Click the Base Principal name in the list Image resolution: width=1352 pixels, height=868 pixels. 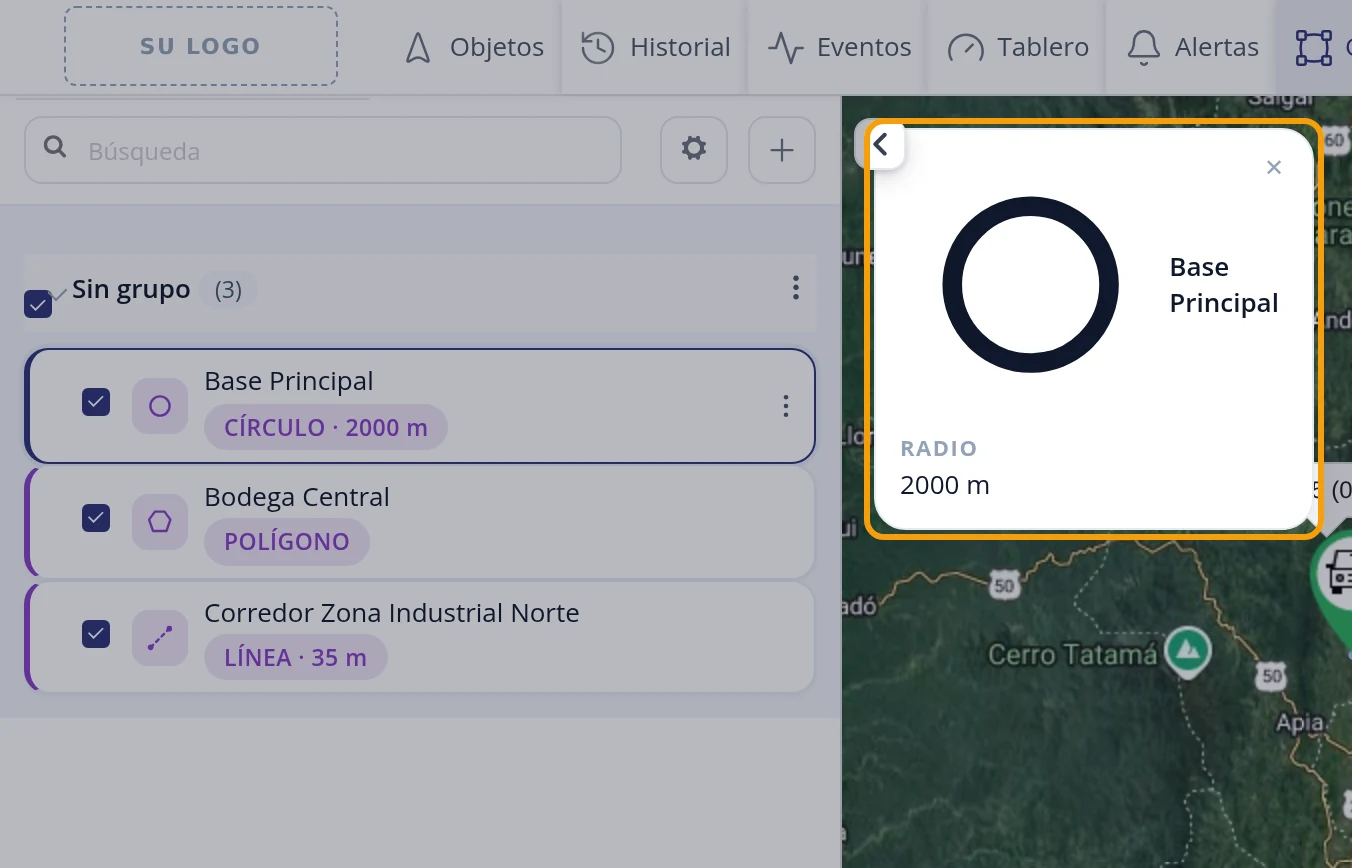click(x=289, y=381)
